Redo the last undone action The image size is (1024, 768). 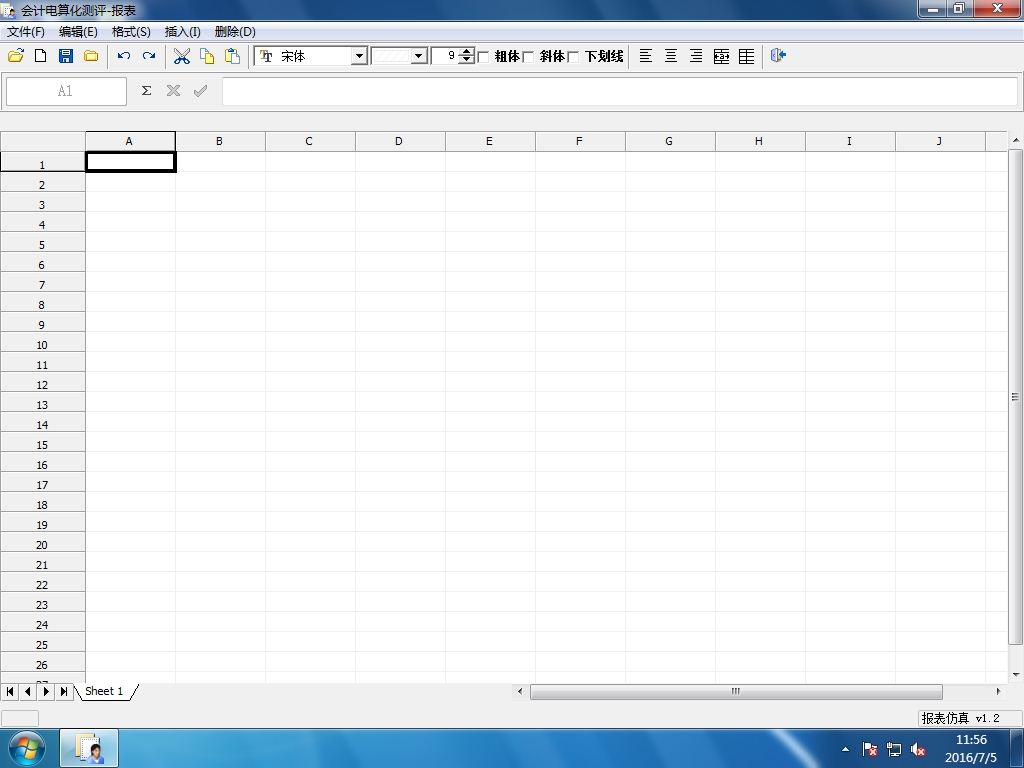[x=149, y=56]
